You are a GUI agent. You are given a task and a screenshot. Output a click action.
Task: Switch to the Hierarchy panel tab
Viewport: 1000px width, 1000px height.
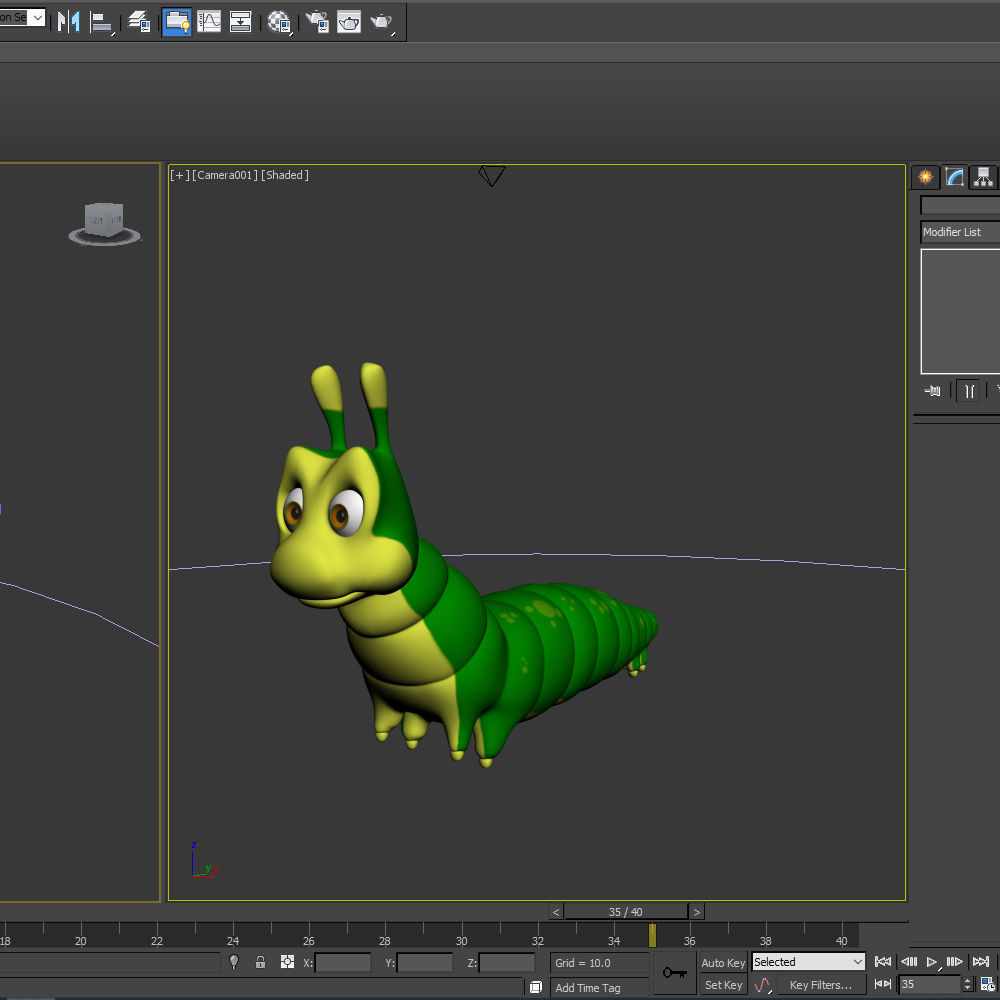pos(983,177)
